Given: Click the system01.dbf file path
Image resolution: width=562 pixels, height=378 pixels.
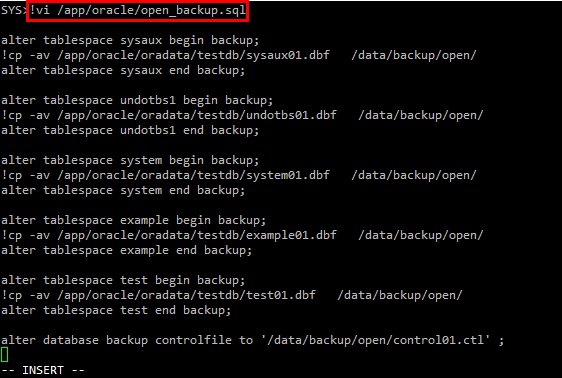Looking at the screenshot, I should 193,175.
